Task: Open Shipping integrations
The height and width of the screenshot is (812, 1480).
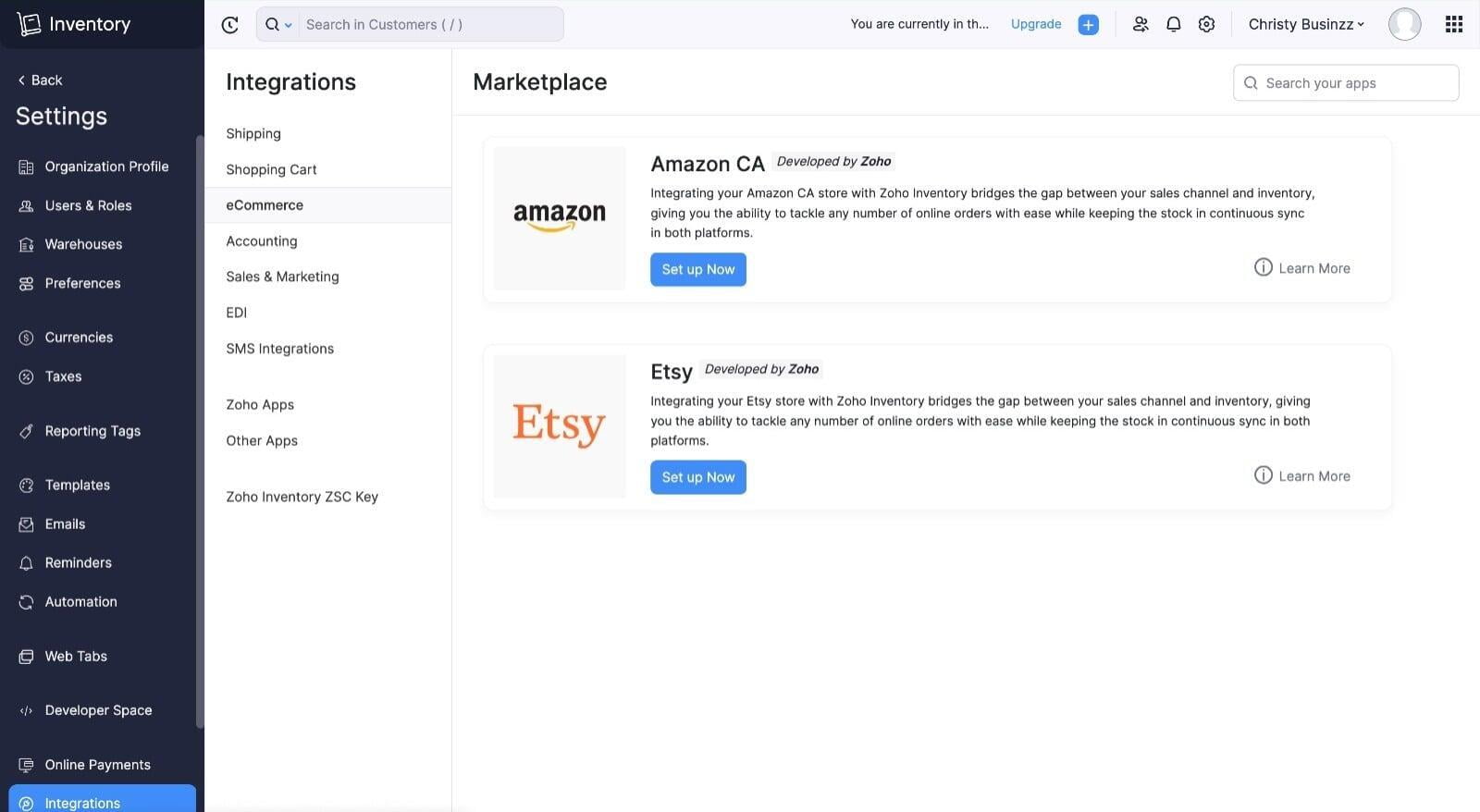Action: [253, 133]
